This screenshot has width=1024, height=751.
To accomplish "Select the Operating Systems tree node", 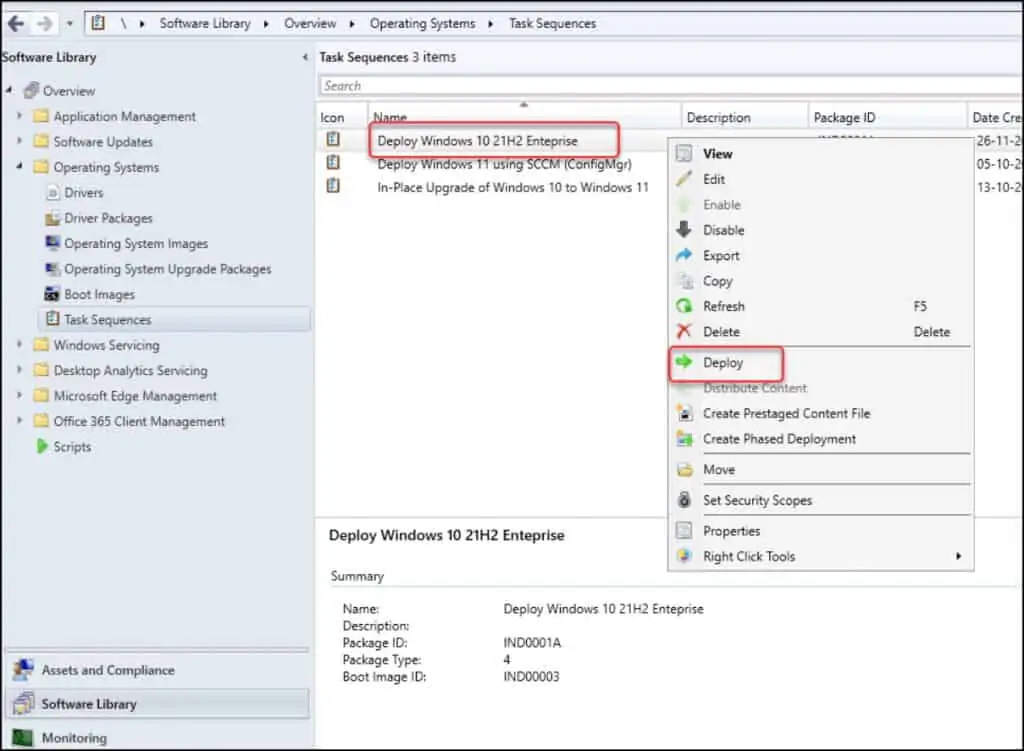I will (106, 167).
